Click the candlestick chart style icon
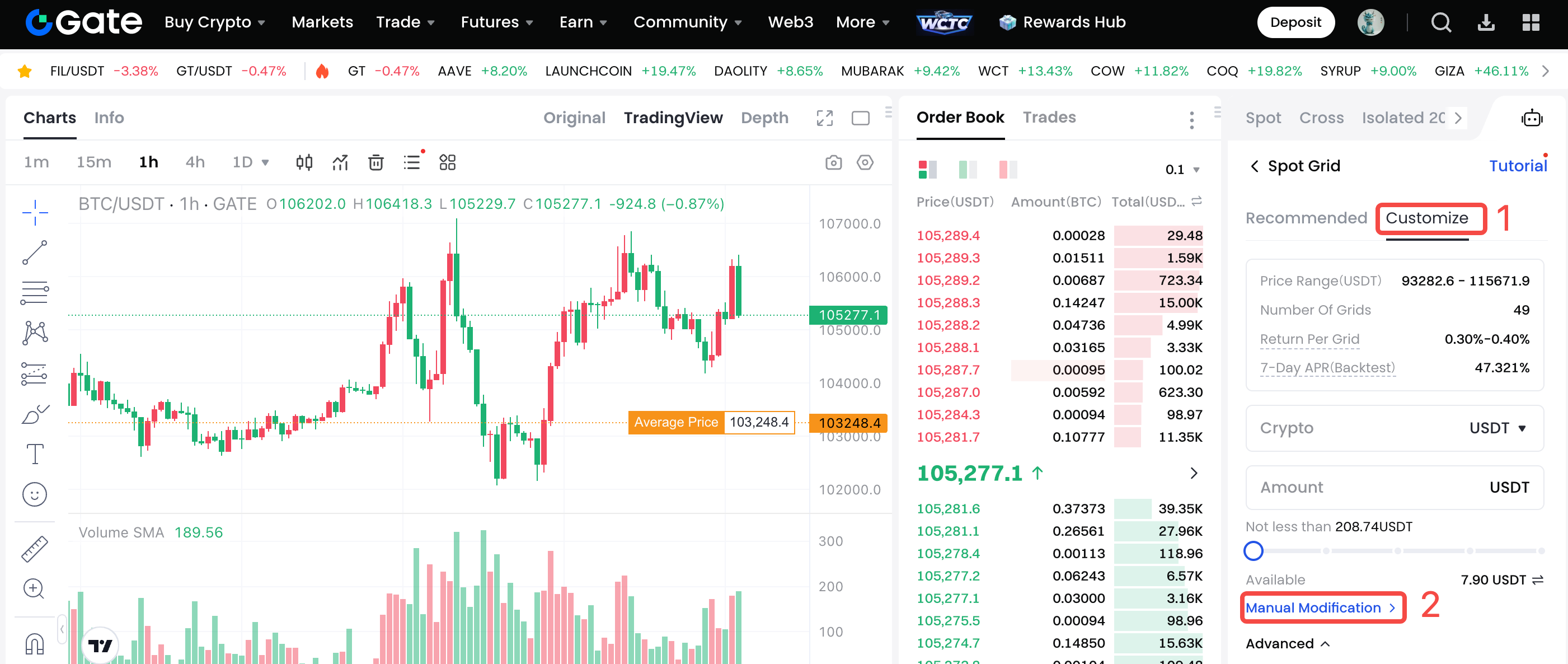This screenshot has height=664, width=1568. pos(304,162)
